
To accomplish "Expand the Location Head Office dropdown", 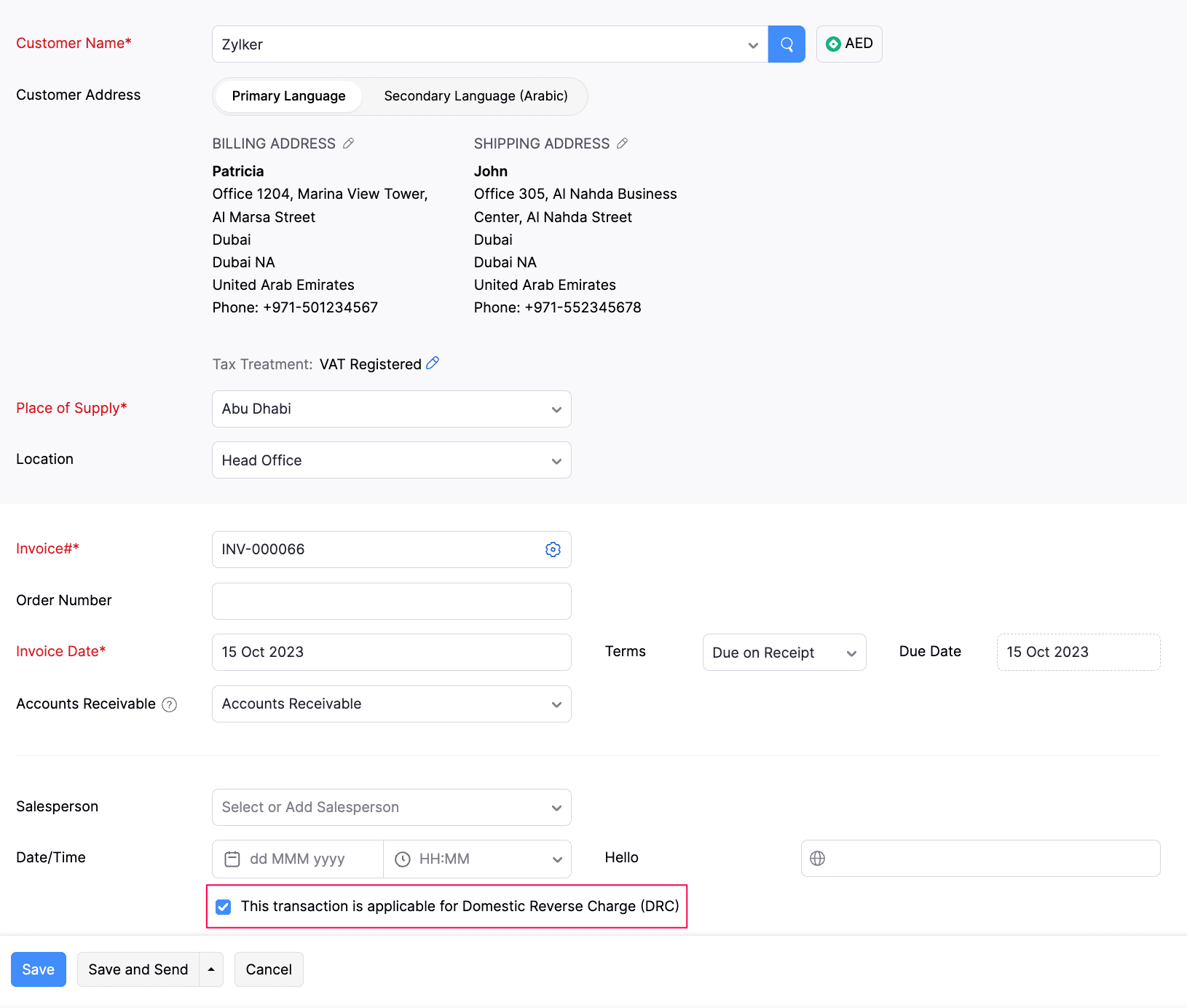I will point(392,460).
